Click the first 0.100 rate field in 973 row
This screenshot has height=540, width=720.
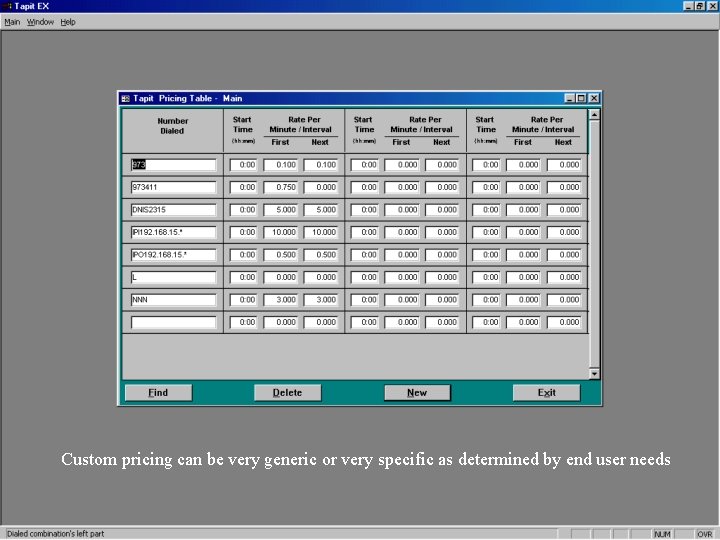[281, 165]
